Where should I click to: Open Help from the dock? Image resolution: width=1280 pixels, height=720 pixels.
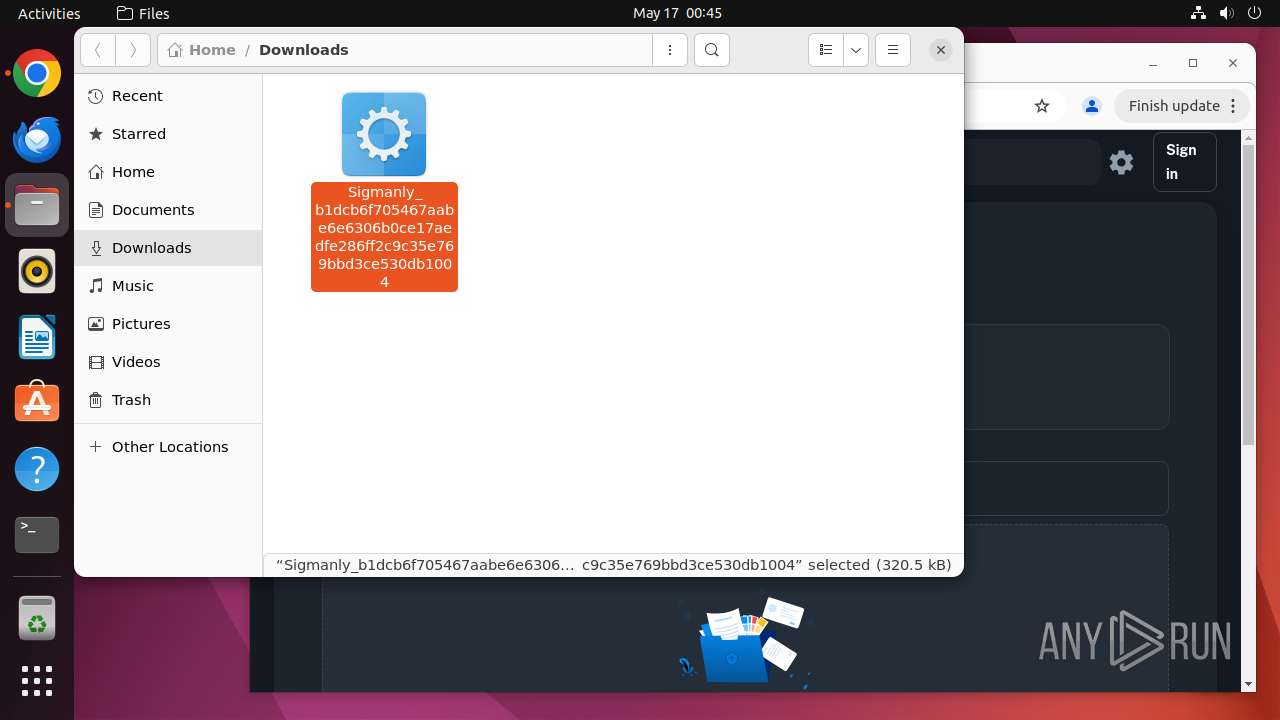tap(37, 469)
